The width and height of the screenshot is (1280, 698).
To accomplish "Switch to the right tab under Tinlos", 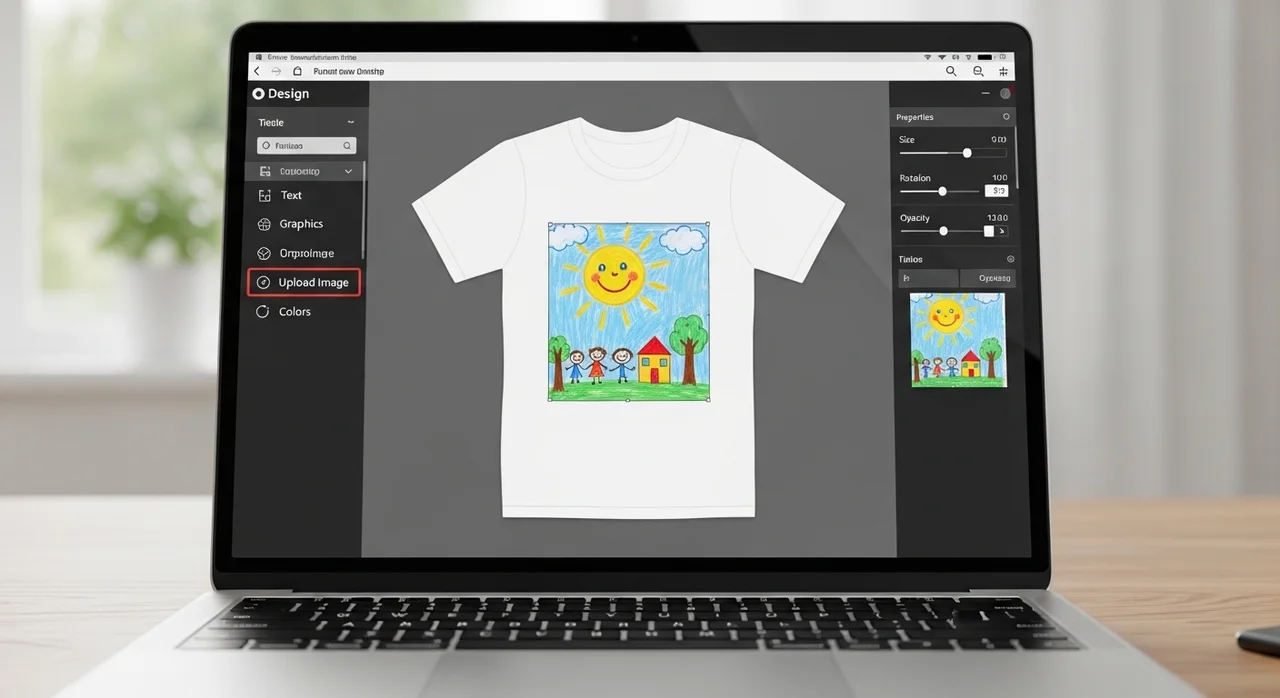I will (986, 279).
